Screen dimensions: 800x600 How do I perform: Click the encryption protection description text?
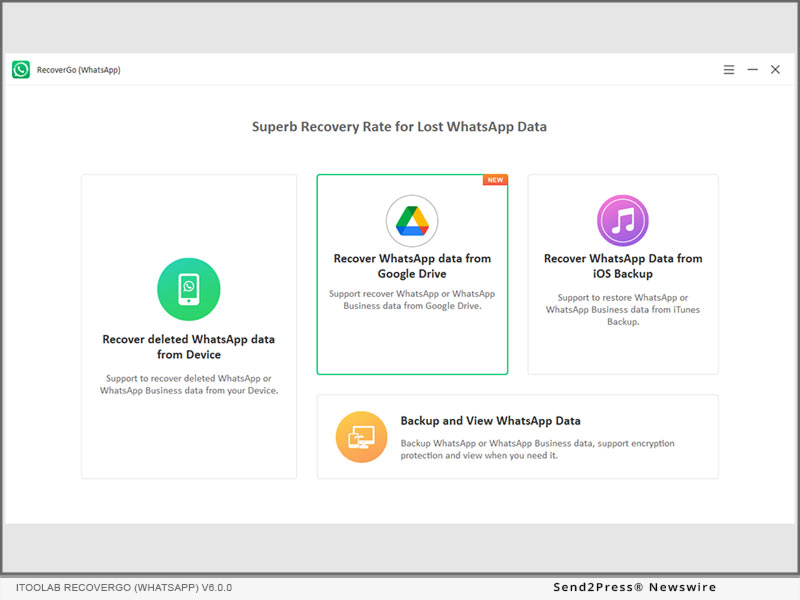coord(537,449)
